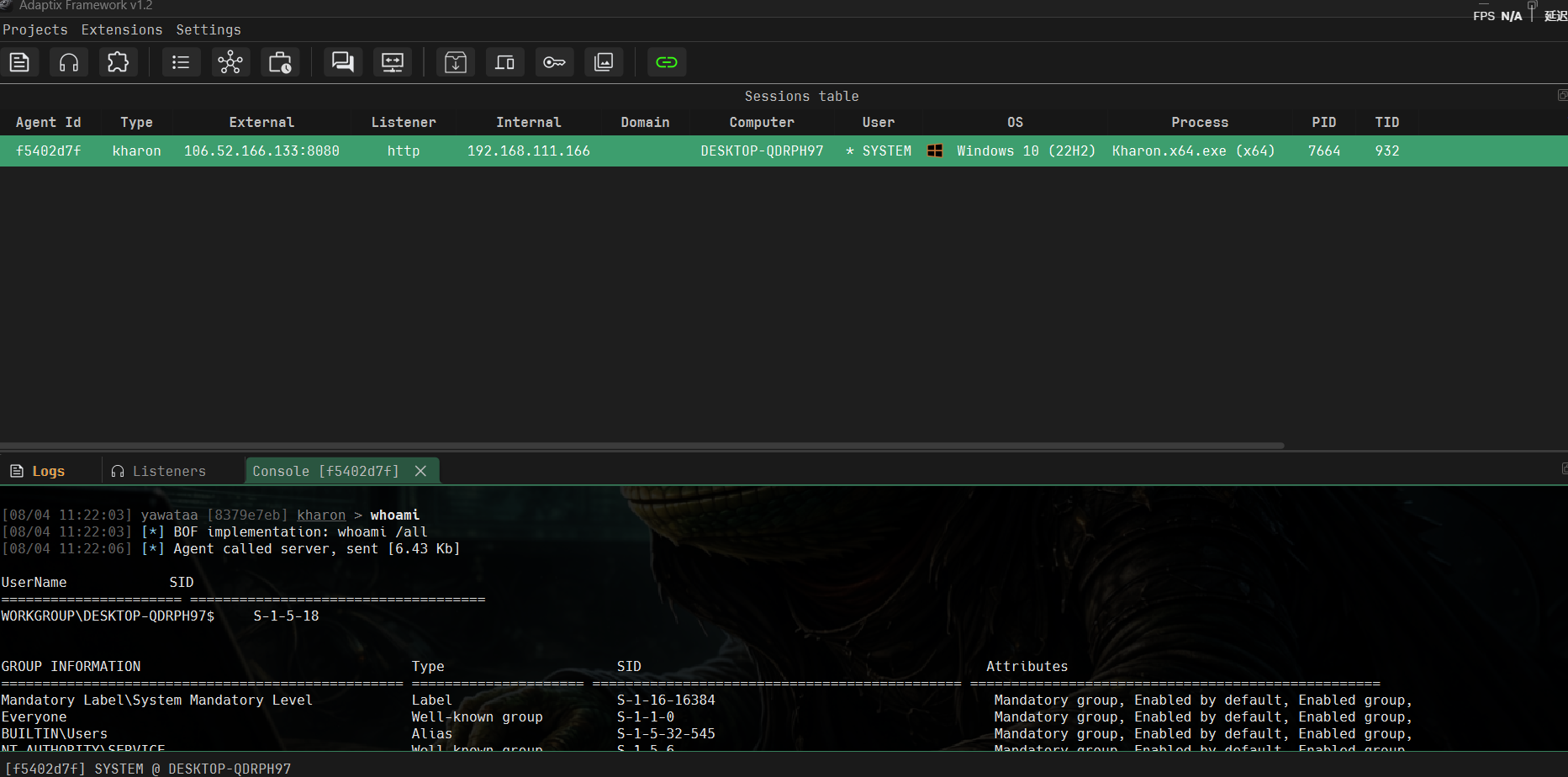Open the Logs toolbar icon
Screen dimensions: 1568x777
(x=19, y=62)
